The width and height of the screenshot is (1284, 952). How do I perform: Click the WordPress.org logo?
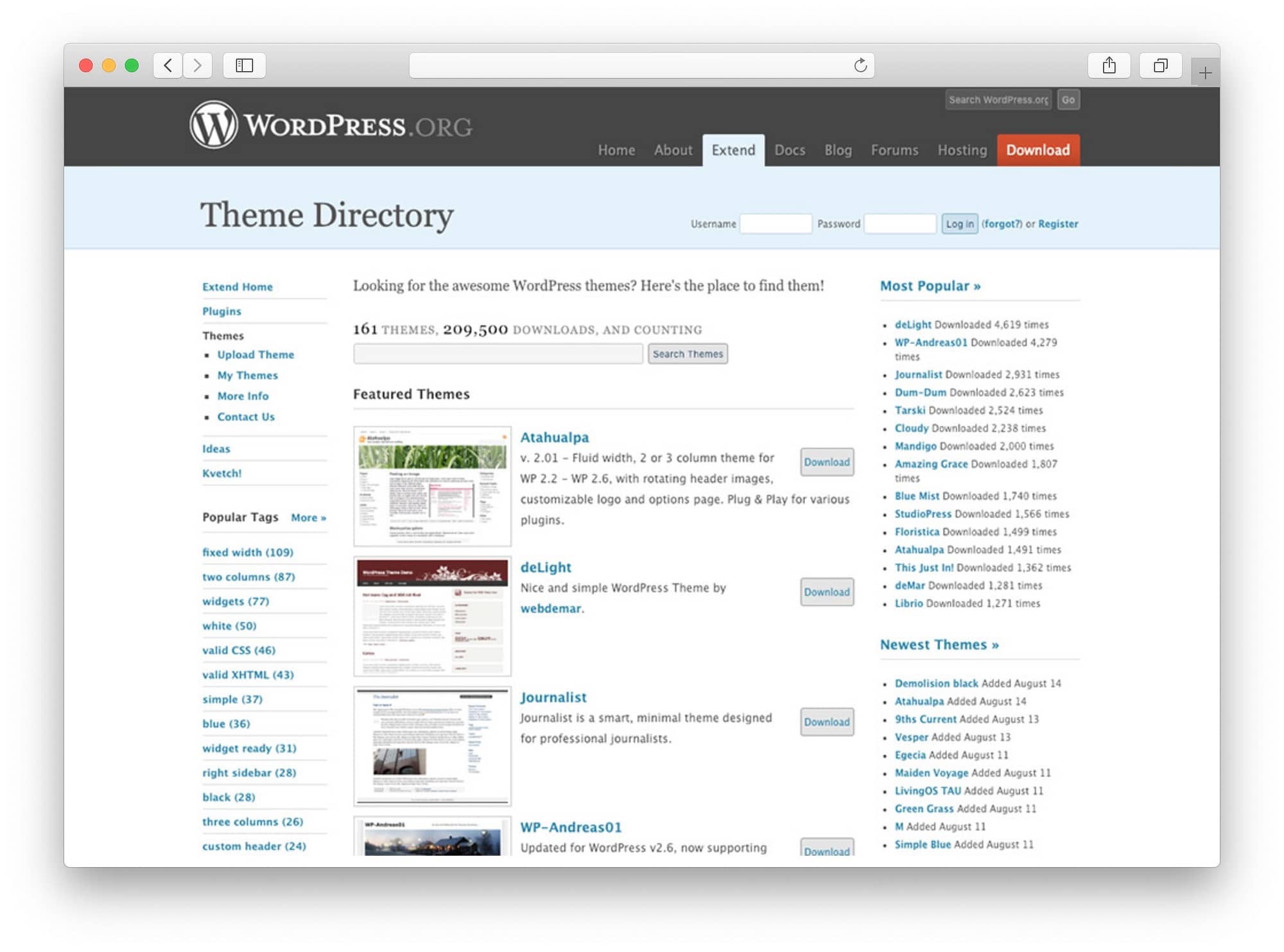[331, 125]
